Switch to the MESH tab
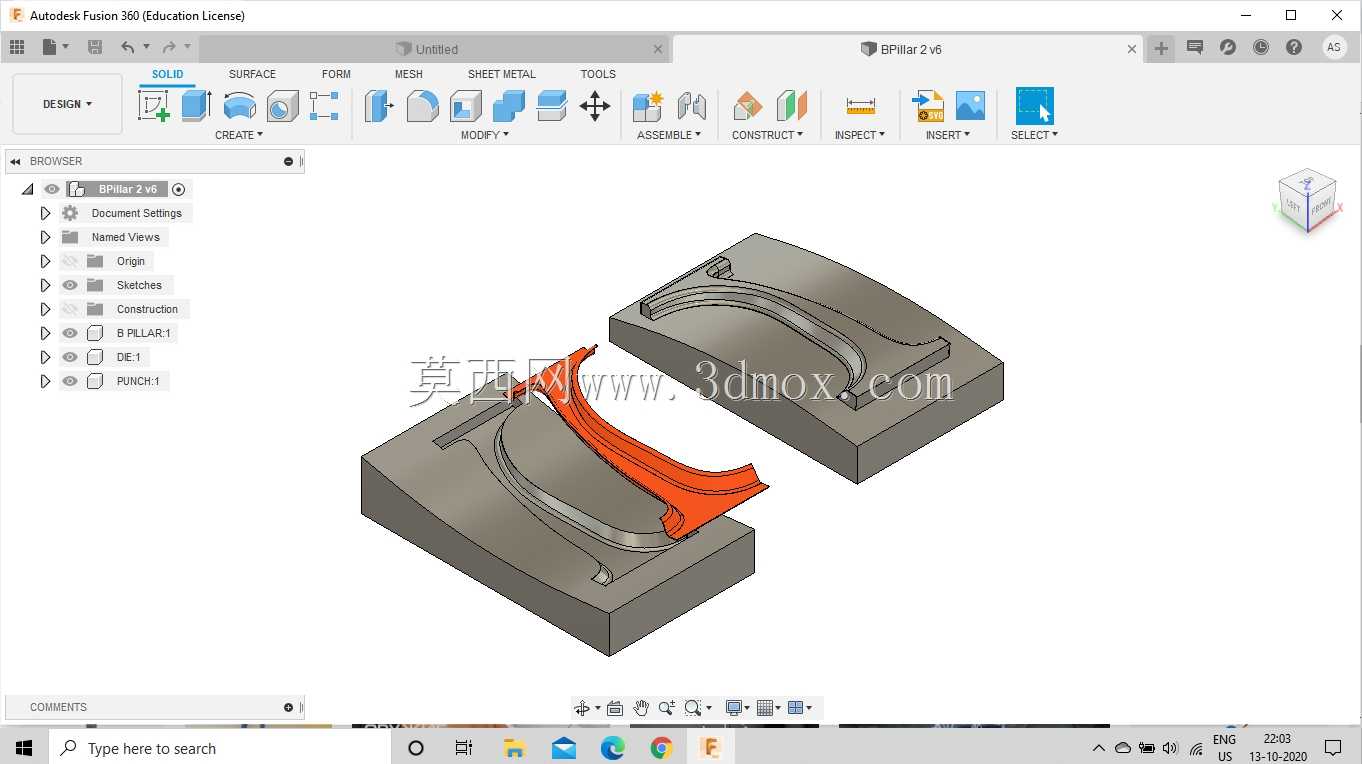Image resolution: width=1362 pixels, height=764 pixels. click(408, 74)
